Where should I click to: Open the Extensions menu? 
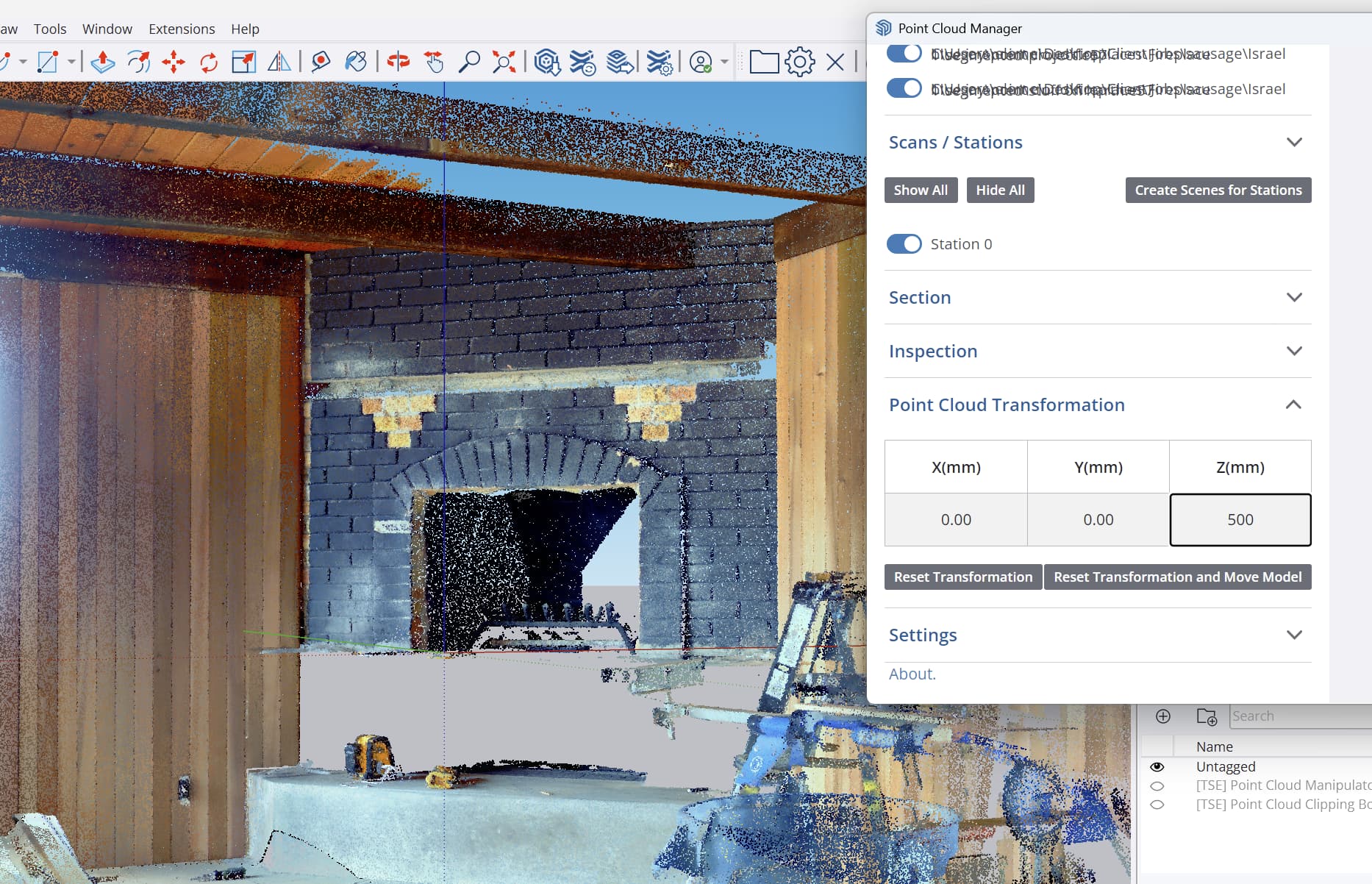click(x=182, y=29)
